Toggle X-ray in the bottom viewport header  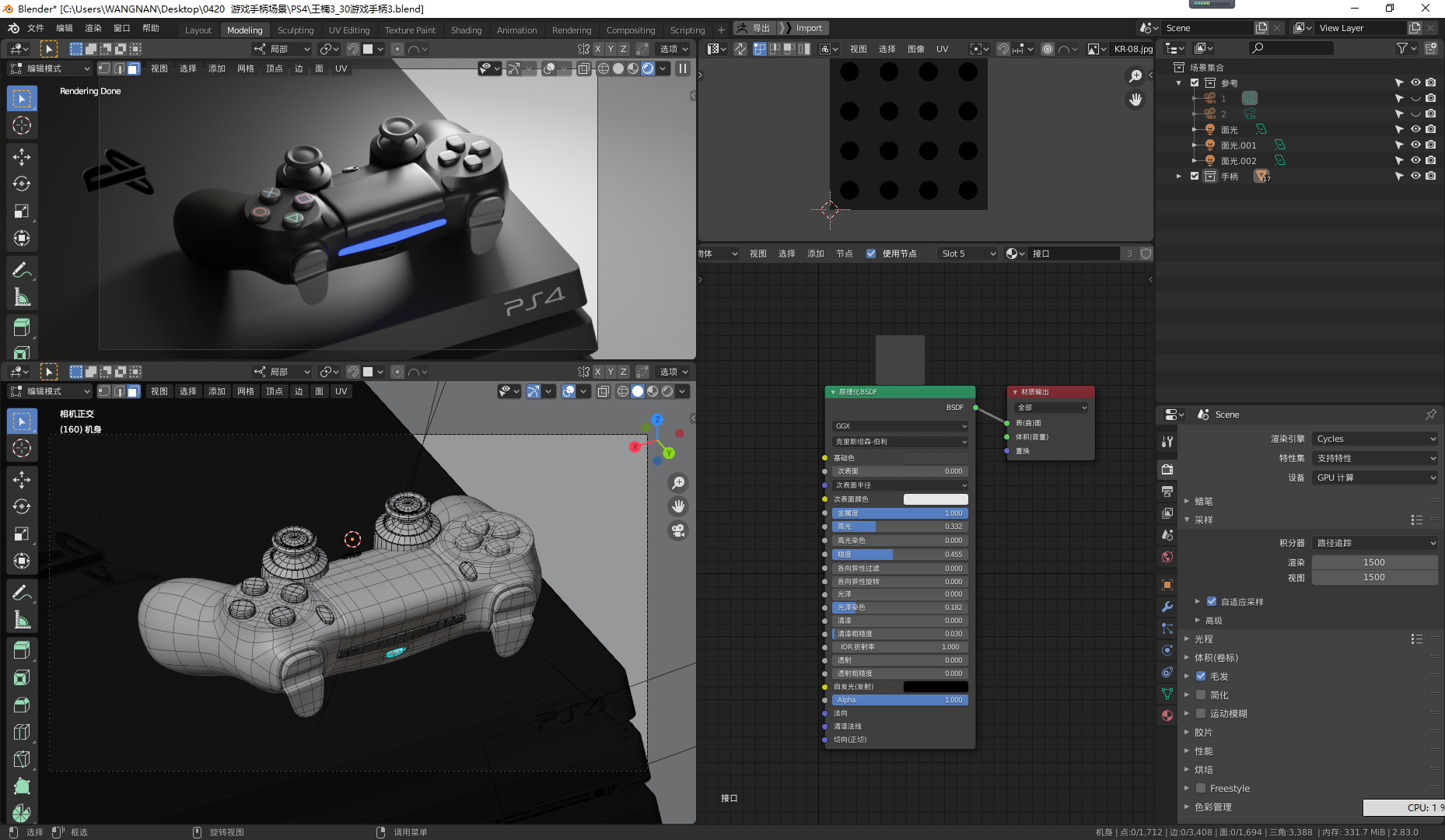click(603, 391)
